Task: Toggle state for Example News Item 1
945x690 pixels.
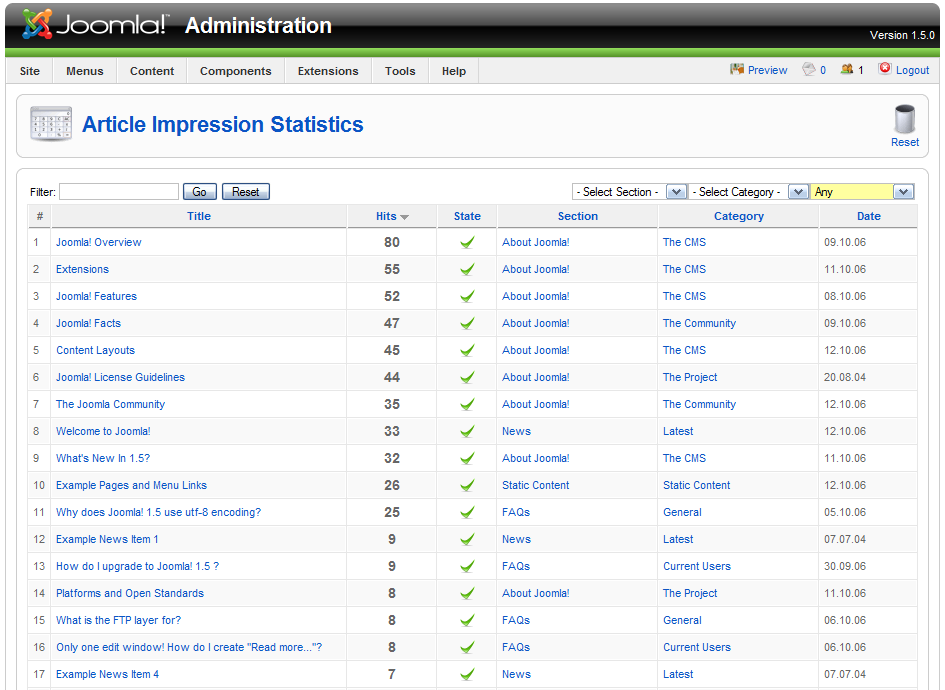Action: tap(467, 539)
